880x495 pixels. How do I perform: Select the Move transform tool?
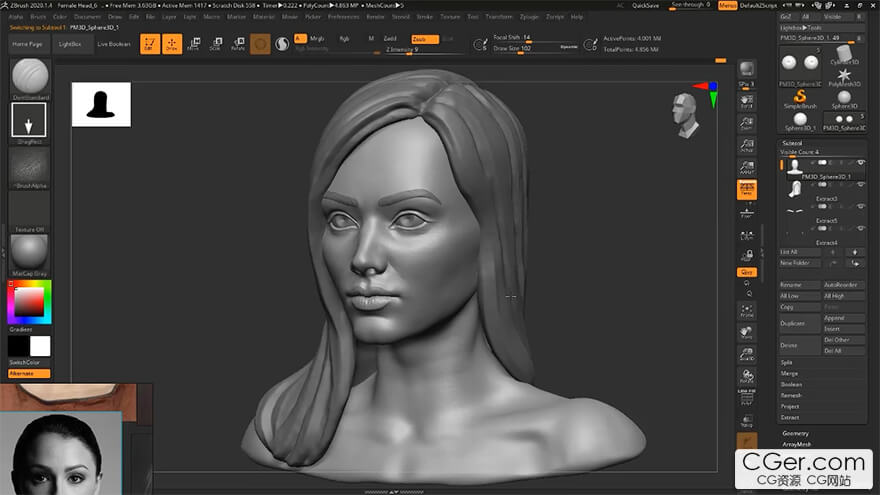click(x=194, y=44)
